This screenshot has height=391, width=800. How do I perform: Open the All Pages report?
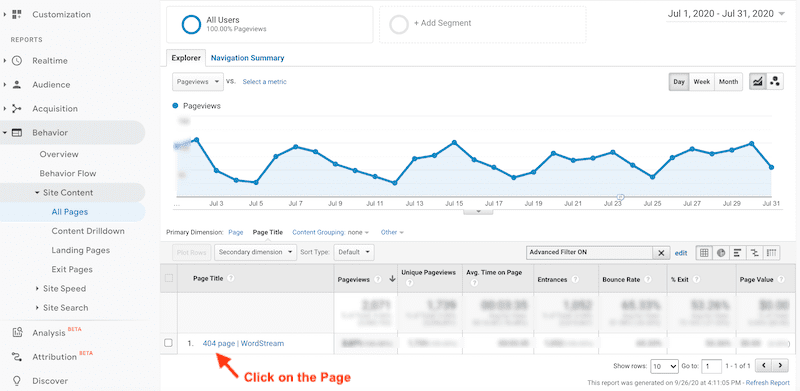[x=70, y=212]
